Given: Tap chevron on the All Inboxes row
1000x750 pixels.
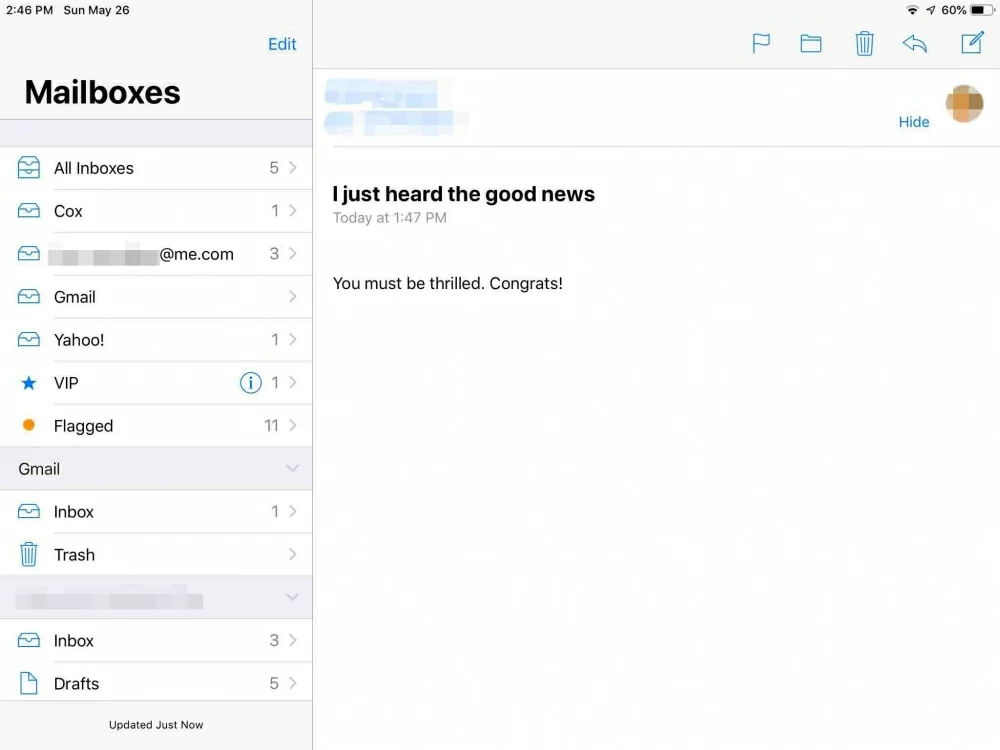Looking at the screenshot, I should tap(293, 167).
